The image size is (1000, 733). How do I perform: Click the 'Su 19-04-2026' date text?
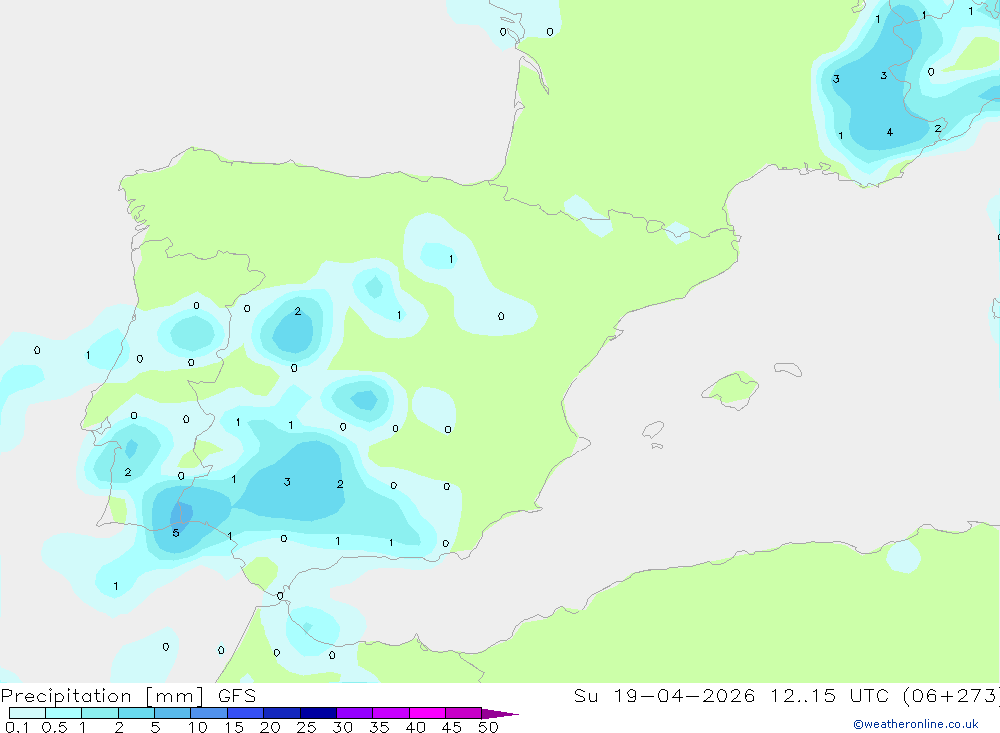665,696
